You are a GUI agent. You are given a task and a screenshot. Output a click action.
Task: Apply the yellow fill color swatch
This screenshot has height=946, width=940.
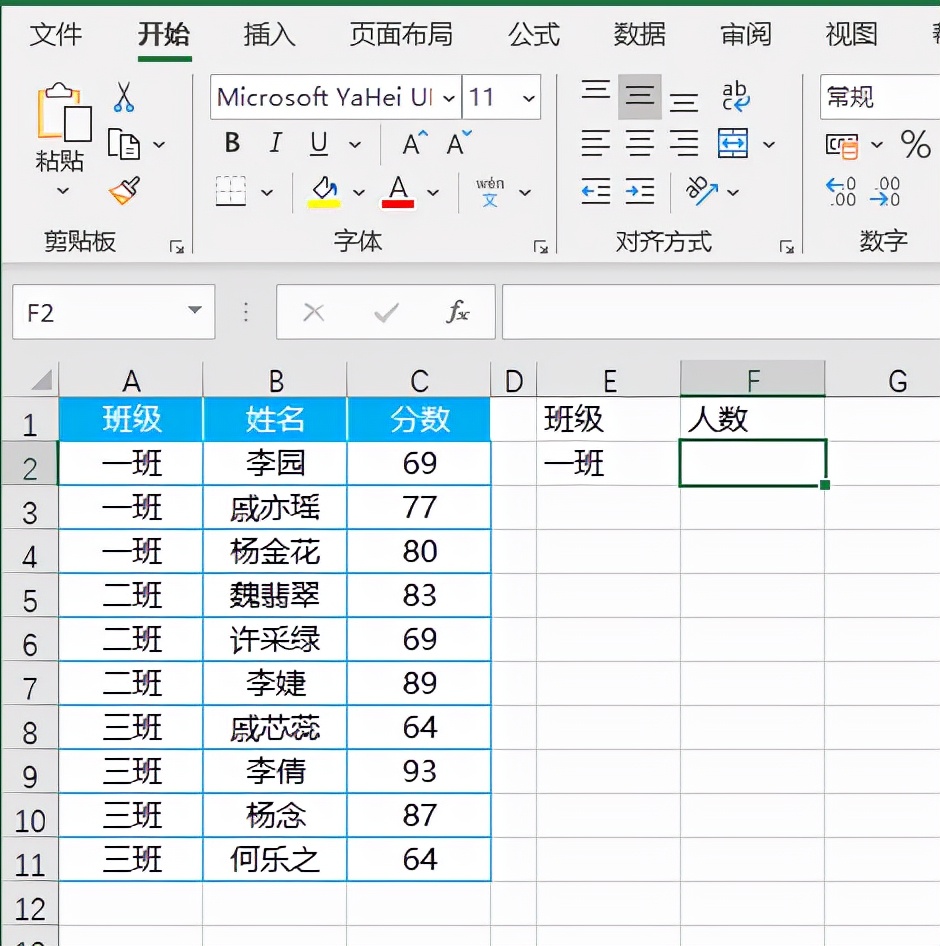coord(324,190)
